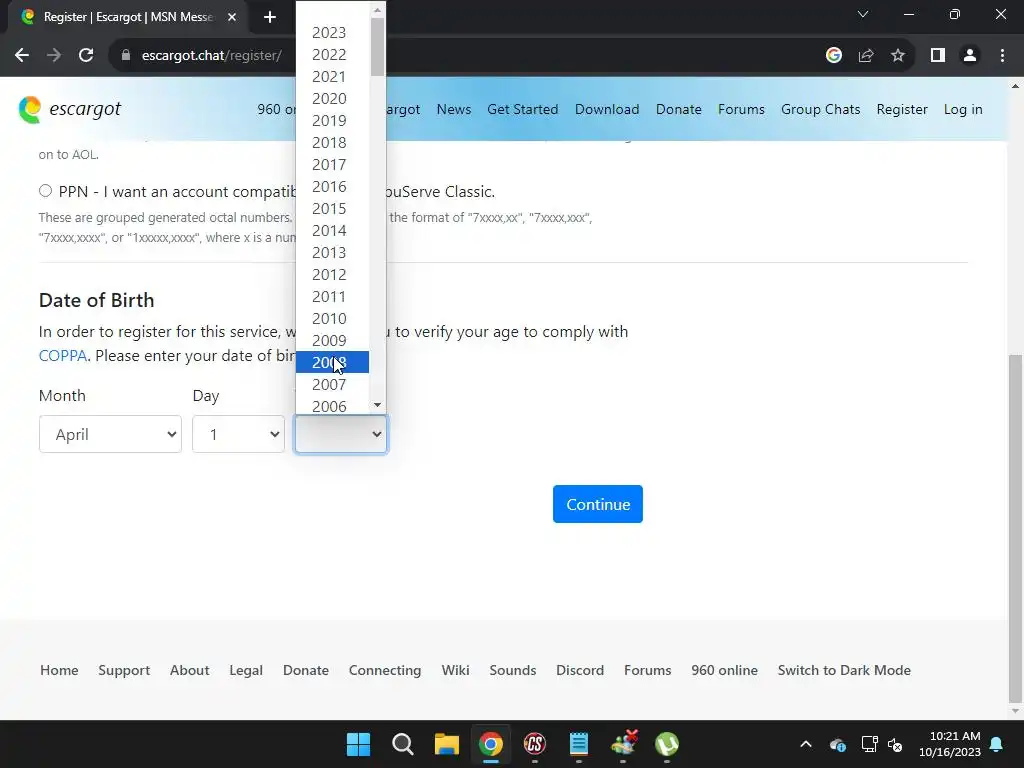Show hidden system tray icons

tap(806, 744)
